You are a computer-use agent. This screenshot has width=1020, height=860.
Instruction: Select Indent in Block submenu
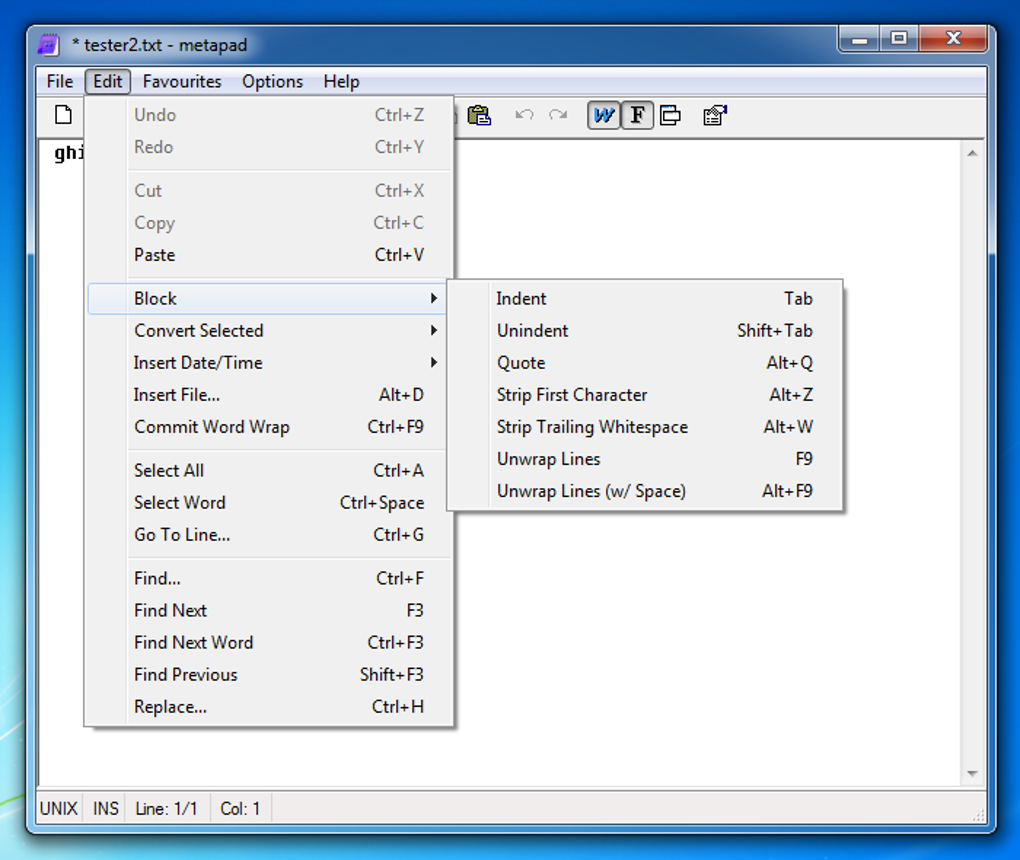point(645,299)
